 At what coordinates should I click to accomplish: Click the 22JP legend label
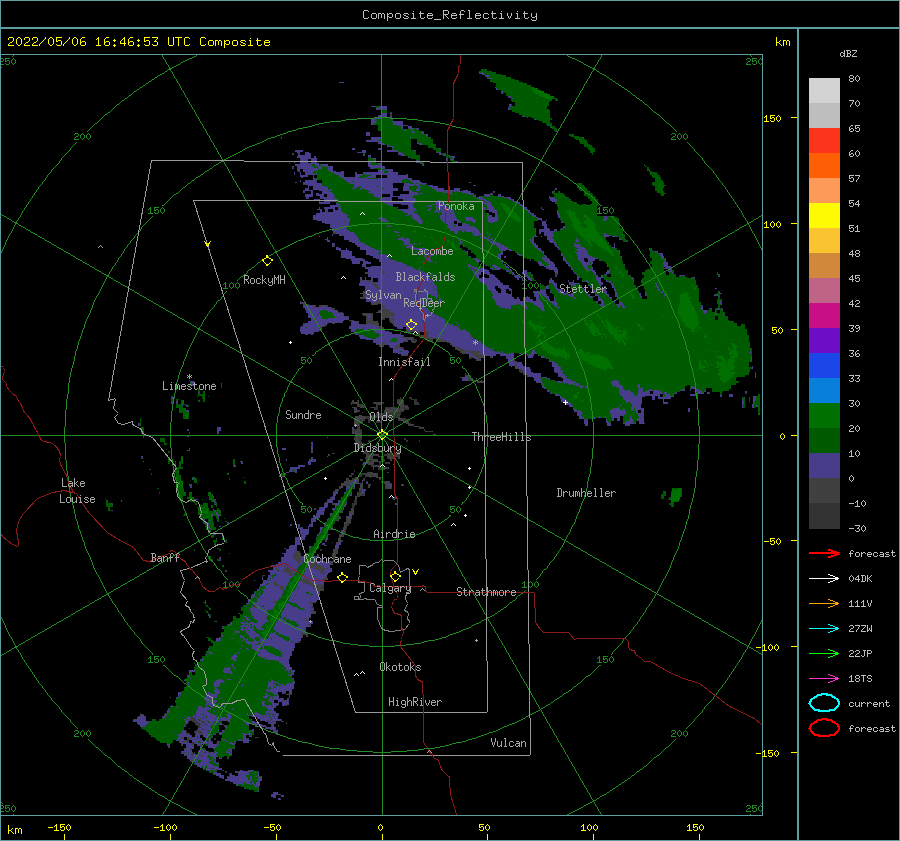point(860,654)
